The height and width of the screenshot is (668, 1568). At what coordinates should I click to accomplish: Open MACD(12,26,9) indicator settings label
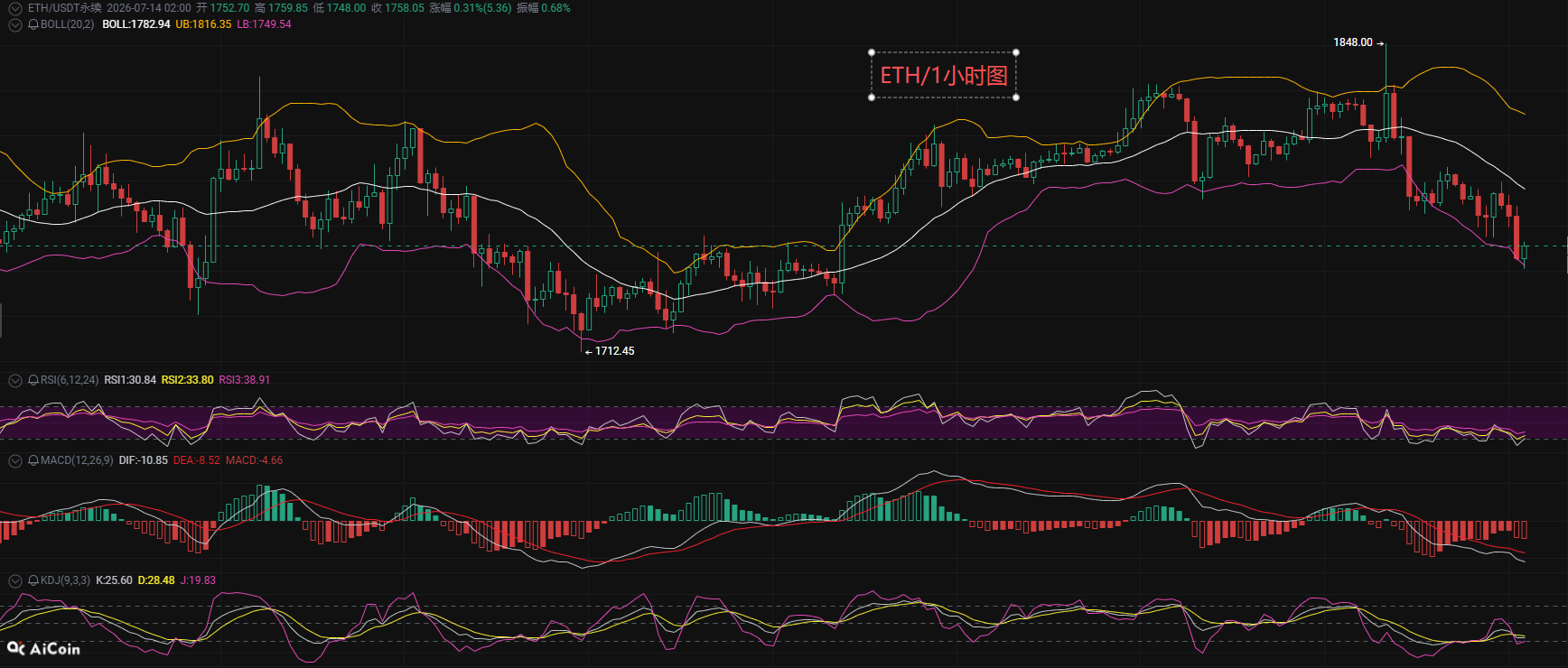77,460
